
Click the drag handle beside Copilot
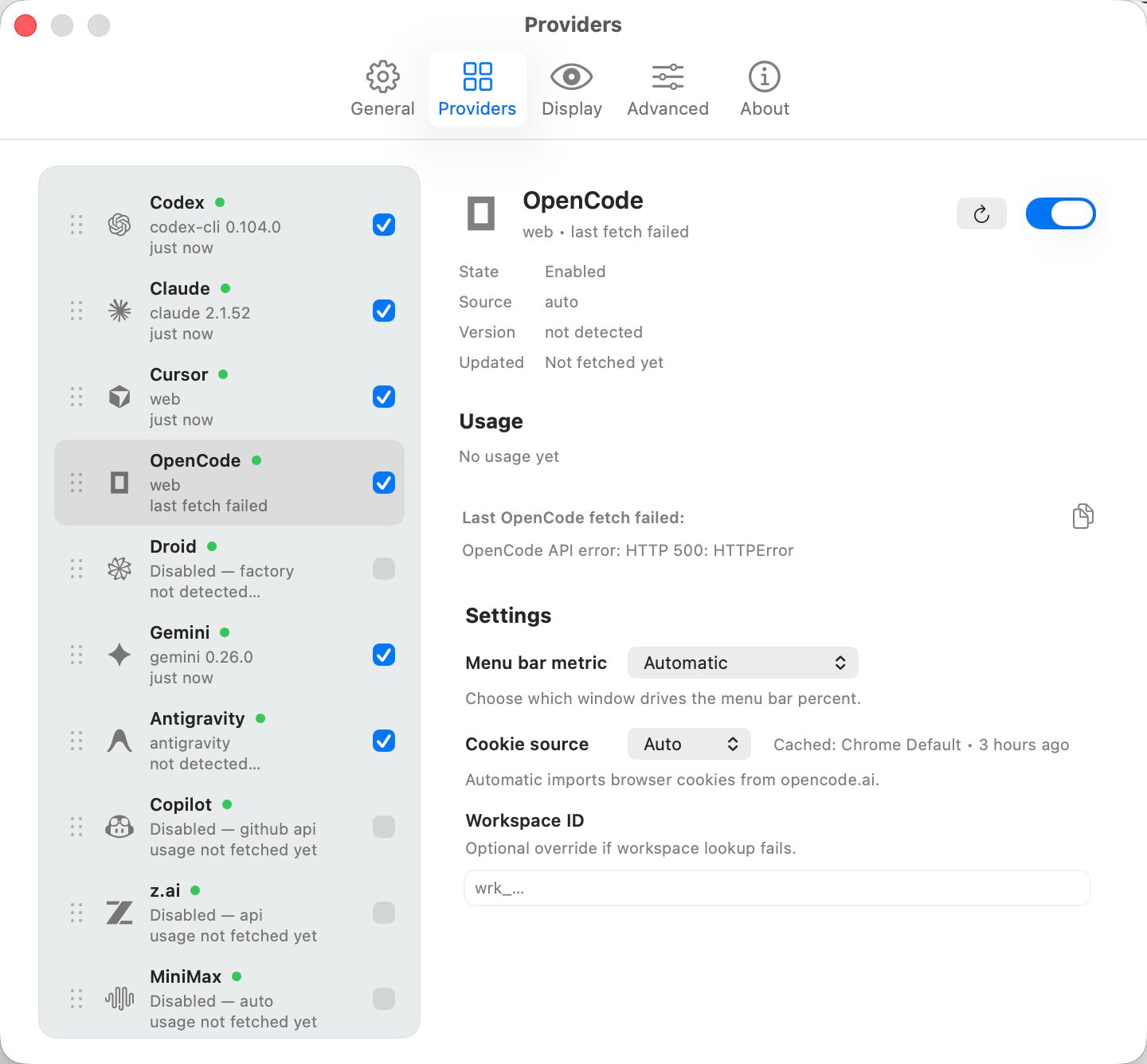tap(76, 827)
